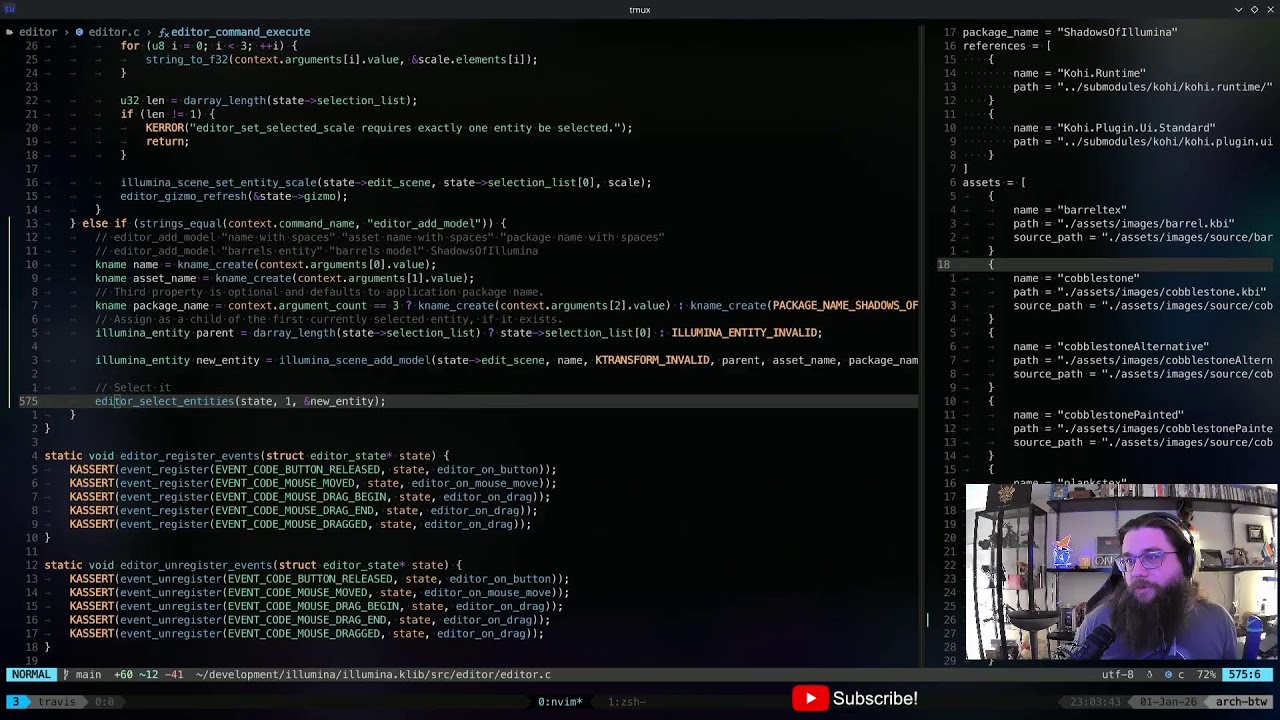Click the terminal app icon in title bar

tap(10, 9)
